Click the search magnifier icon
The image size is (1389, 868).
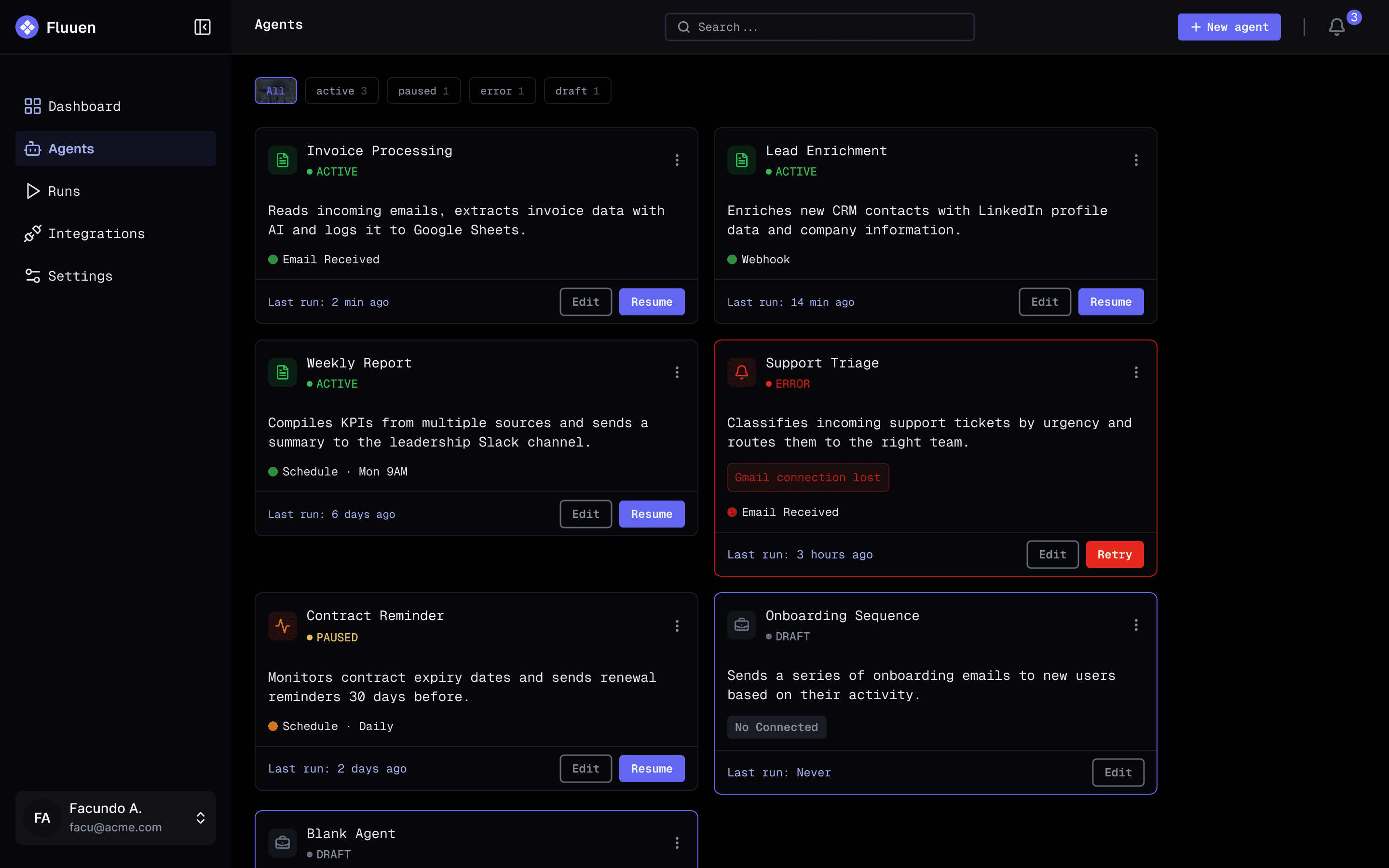coord(683,27)
